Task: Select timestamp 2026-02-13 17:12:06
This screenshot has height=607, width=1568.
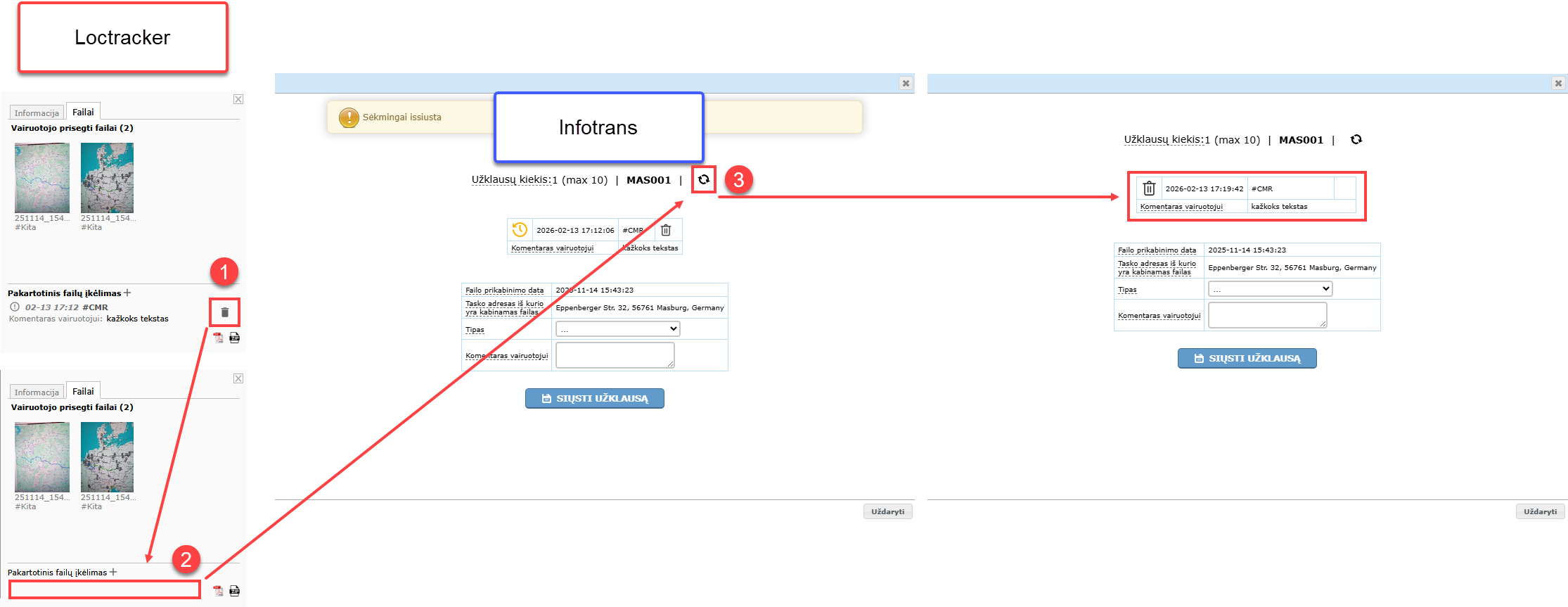Action: [575, 230]
